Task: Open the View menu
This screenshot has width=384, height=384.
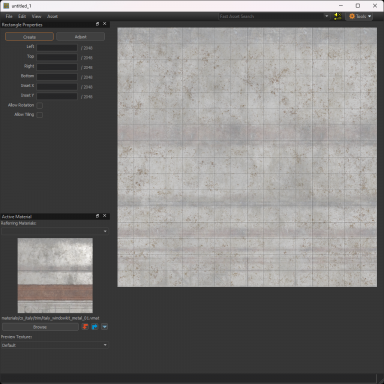Action: point(36,16)
